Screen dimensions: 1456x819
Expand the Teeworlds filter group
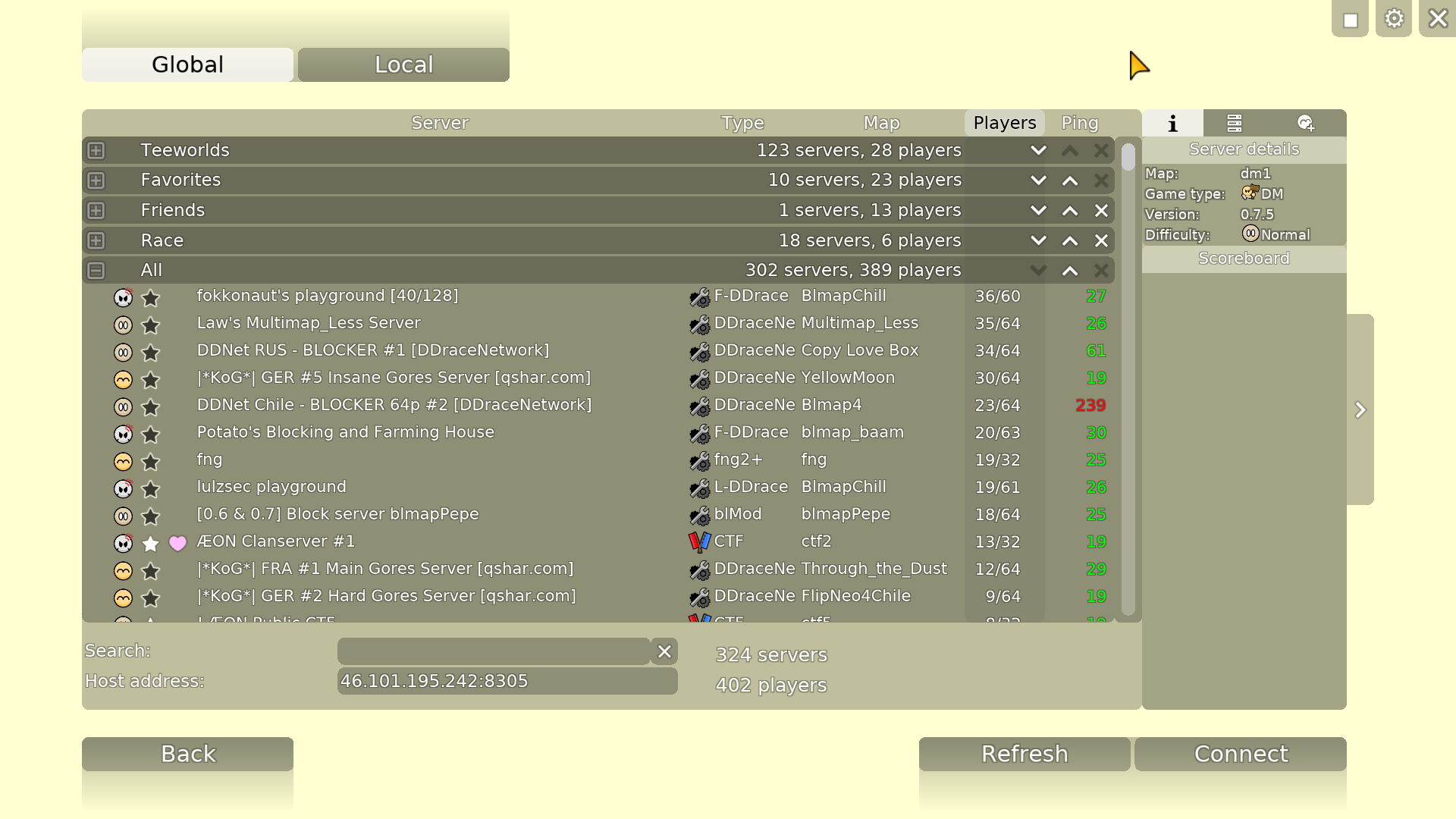(x=96, y=150)
